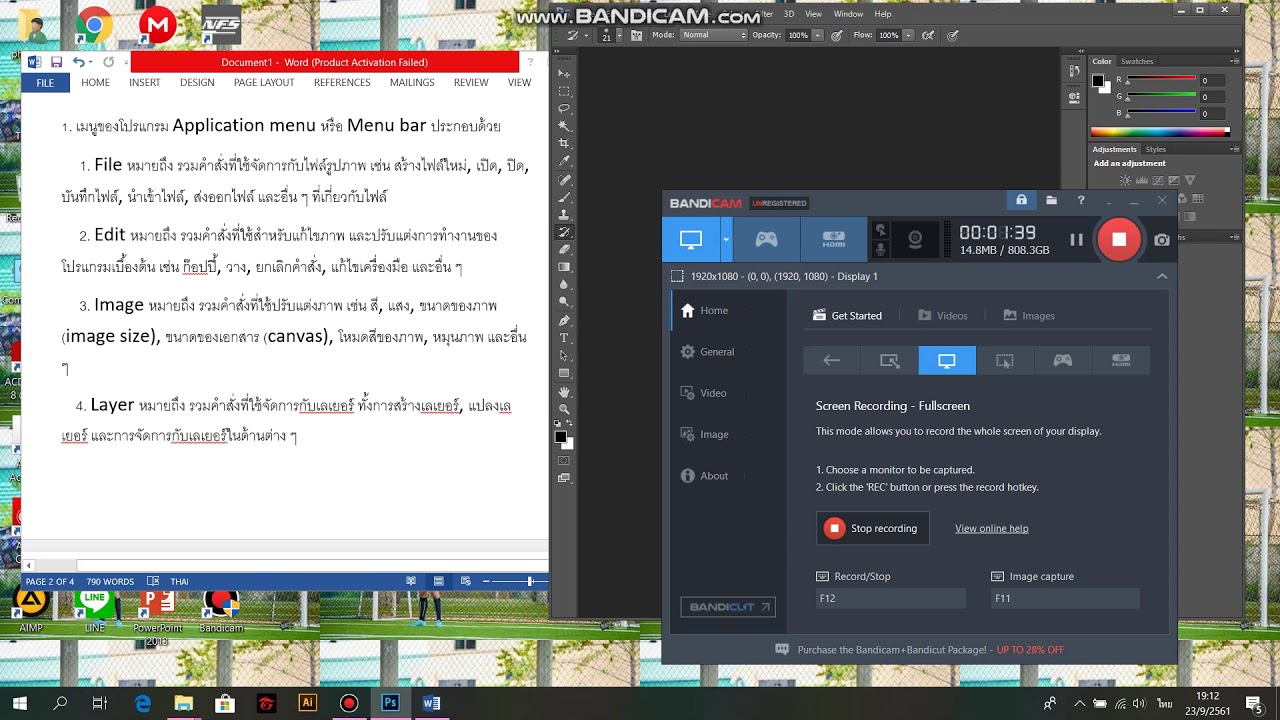
Task: Toggle Quick Mask mode in Photoshop toolbar
Action: click(x=564, y=461)
